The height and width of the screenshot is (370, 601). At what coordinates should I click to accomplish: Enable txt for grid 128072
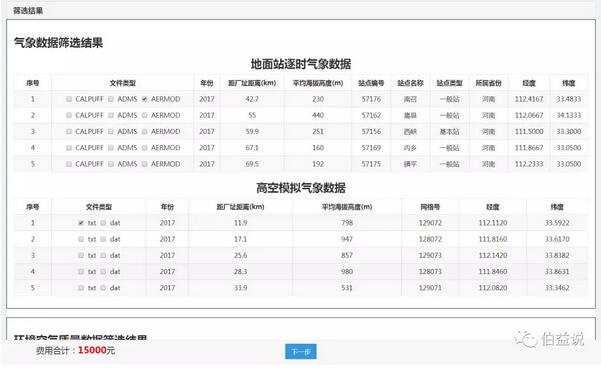(x=81, y=239)
